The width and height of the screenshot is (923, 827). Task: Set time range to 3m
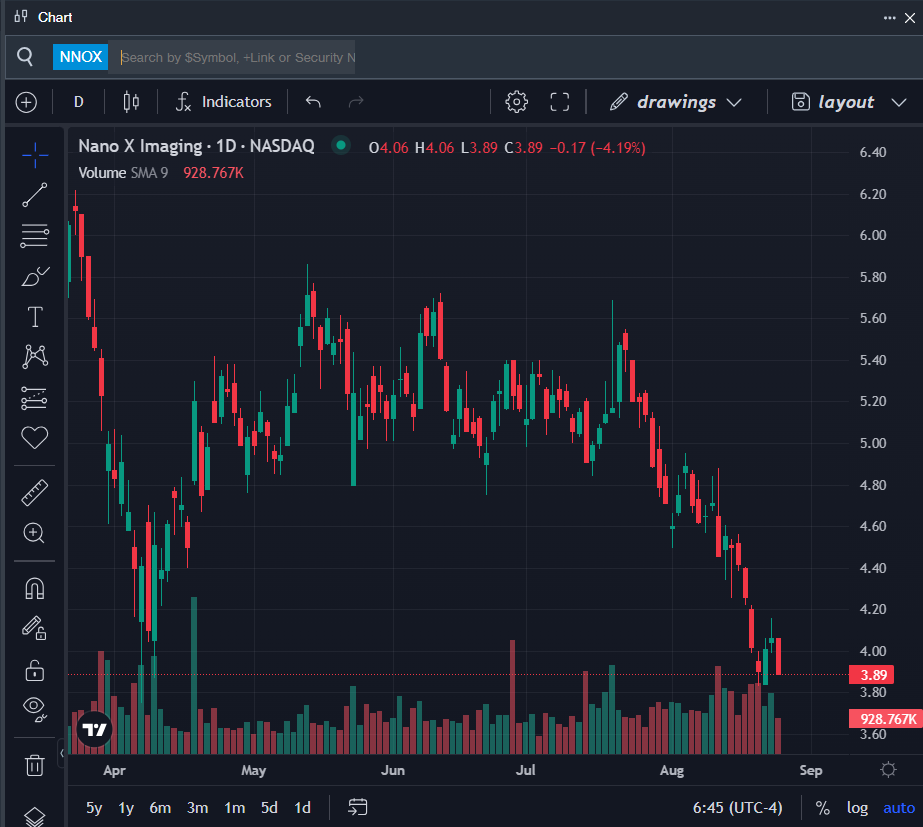(x=198, y=808)
